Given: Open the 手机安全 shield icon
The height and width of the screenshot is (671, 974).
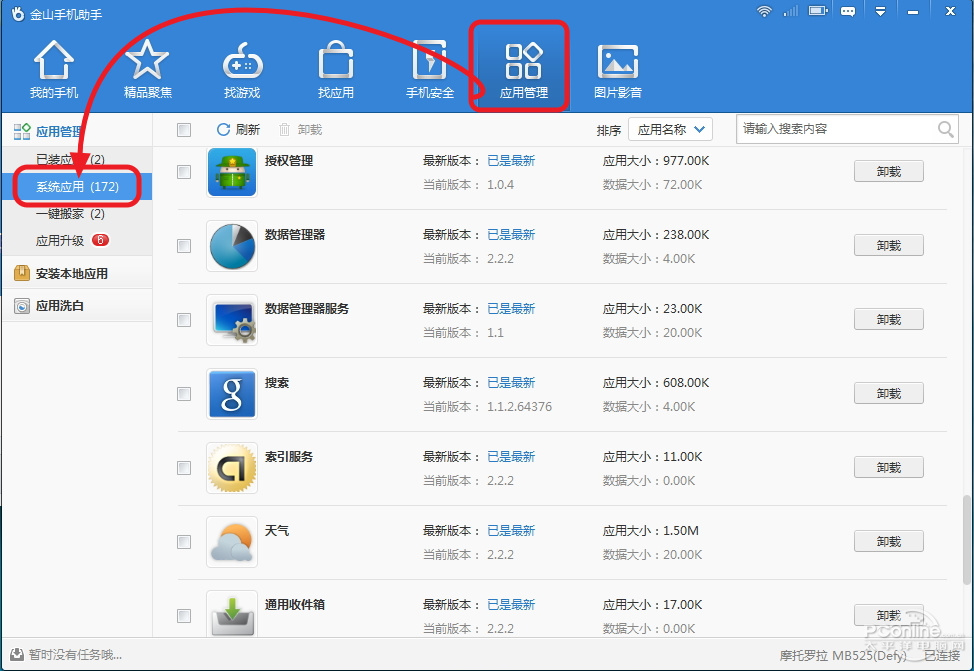Looking at the screenshot, I should click(430, 70).
